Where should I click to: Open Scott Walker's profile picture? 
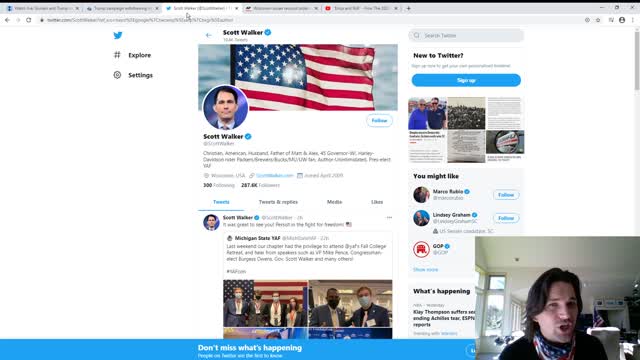[x=225, y=107]
